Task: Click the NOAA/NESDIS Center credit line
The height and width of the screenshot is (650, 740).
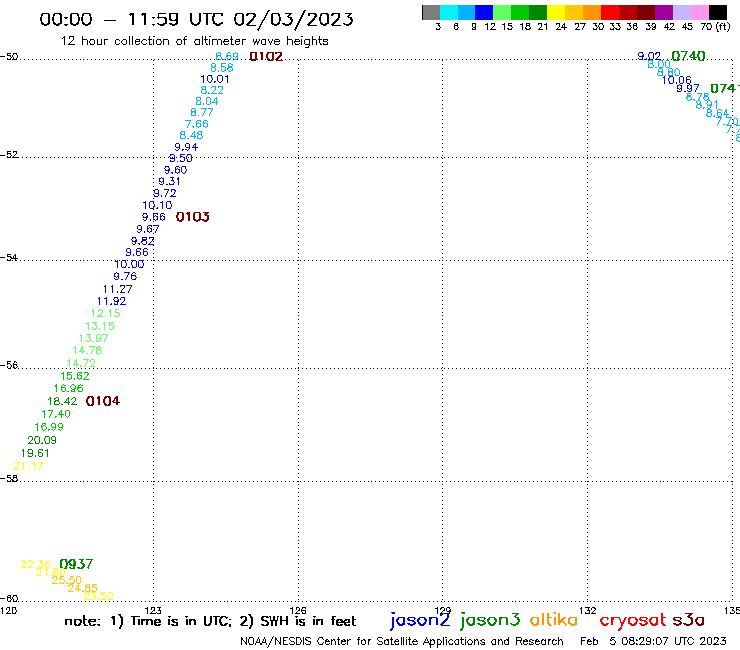Action: (x=402, y=642)
